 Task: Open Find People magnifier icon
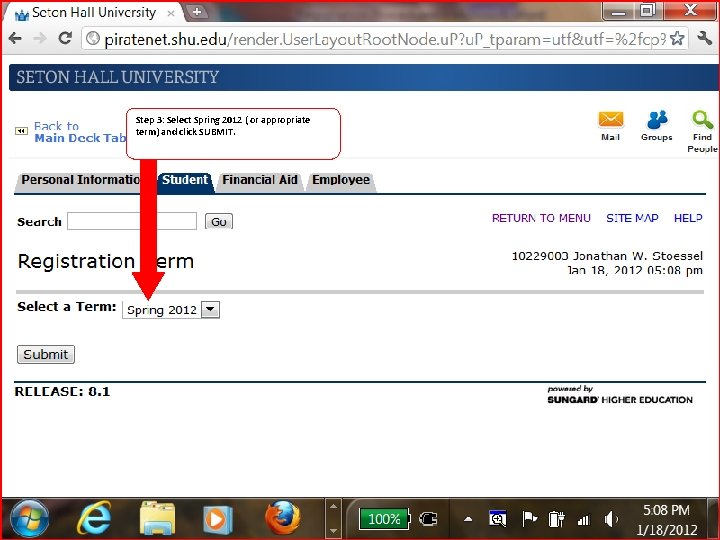[703, 120]
